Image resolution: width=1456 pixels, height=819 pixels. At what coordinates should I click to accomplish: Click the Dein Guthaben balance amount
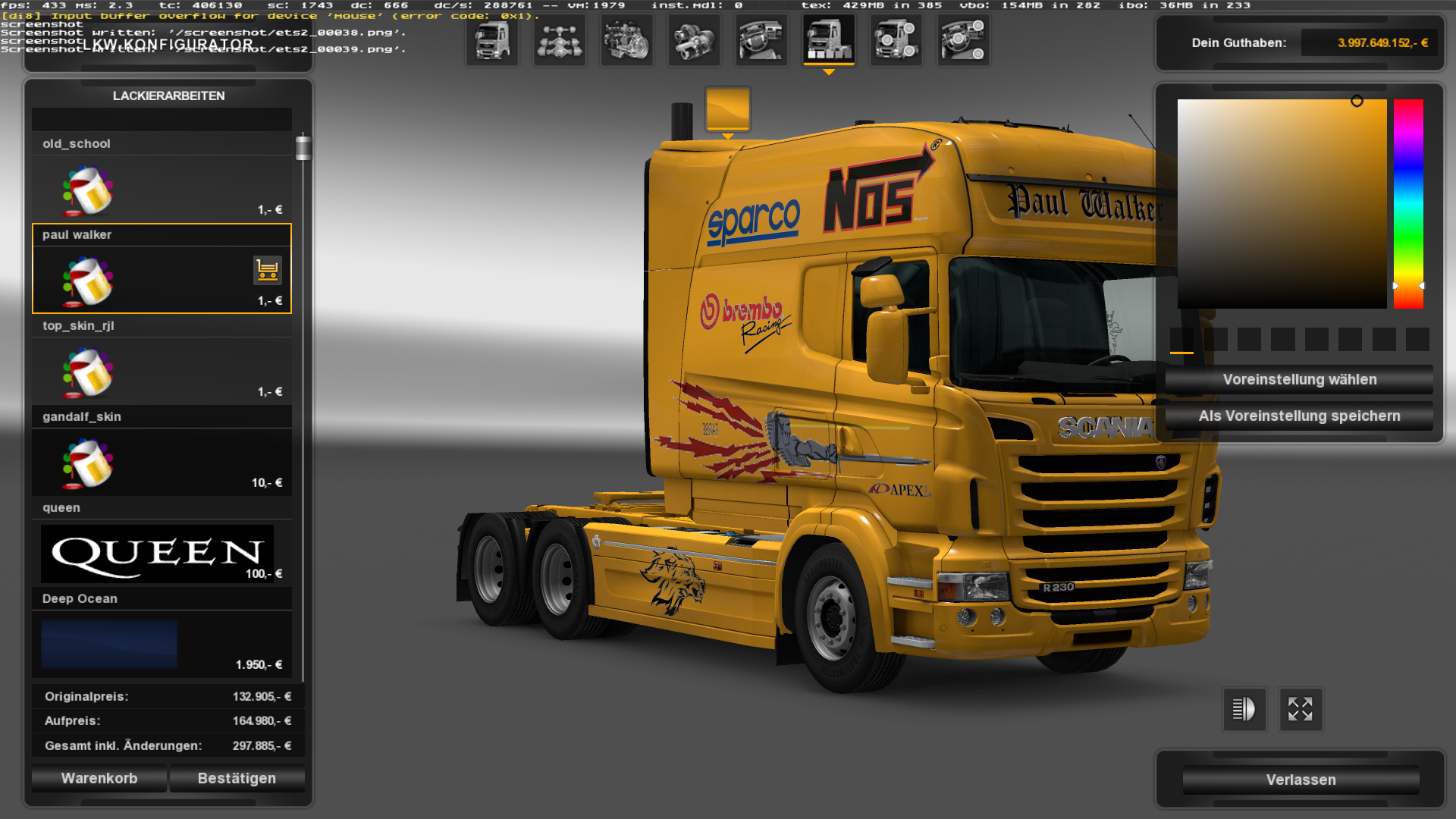(x=1382, y=43)
